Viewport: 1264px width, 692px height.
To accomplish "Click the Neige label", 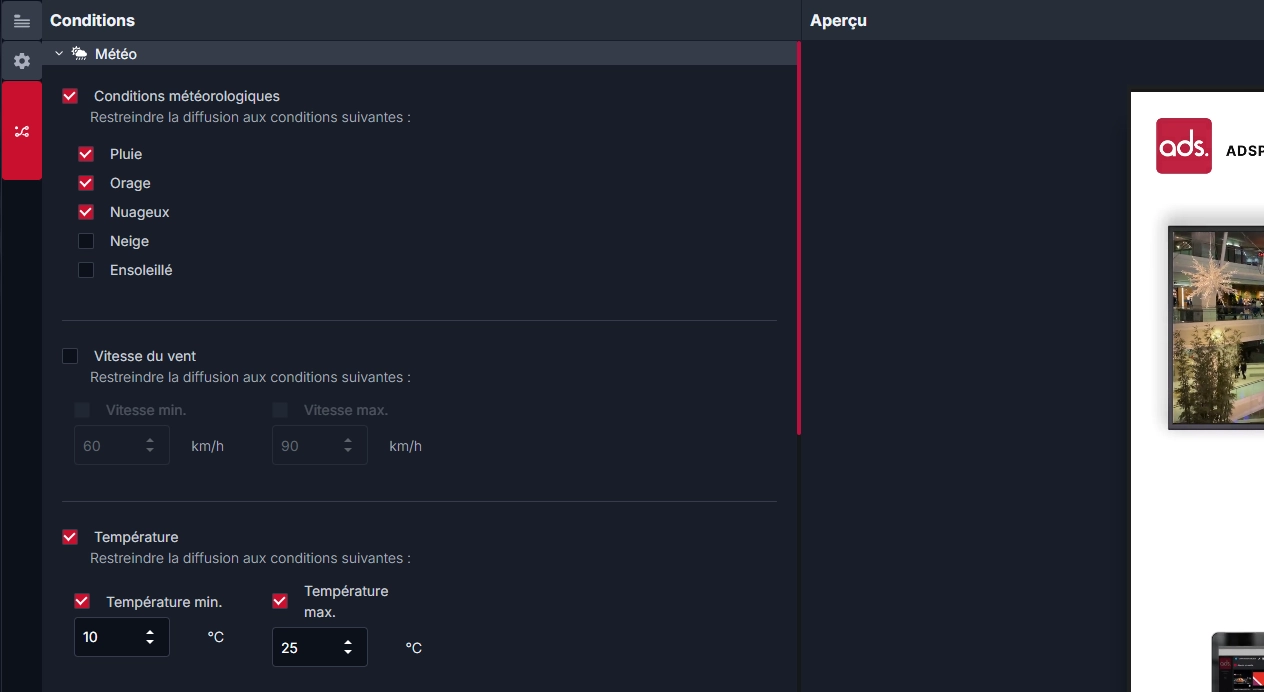I will point(129,241).
